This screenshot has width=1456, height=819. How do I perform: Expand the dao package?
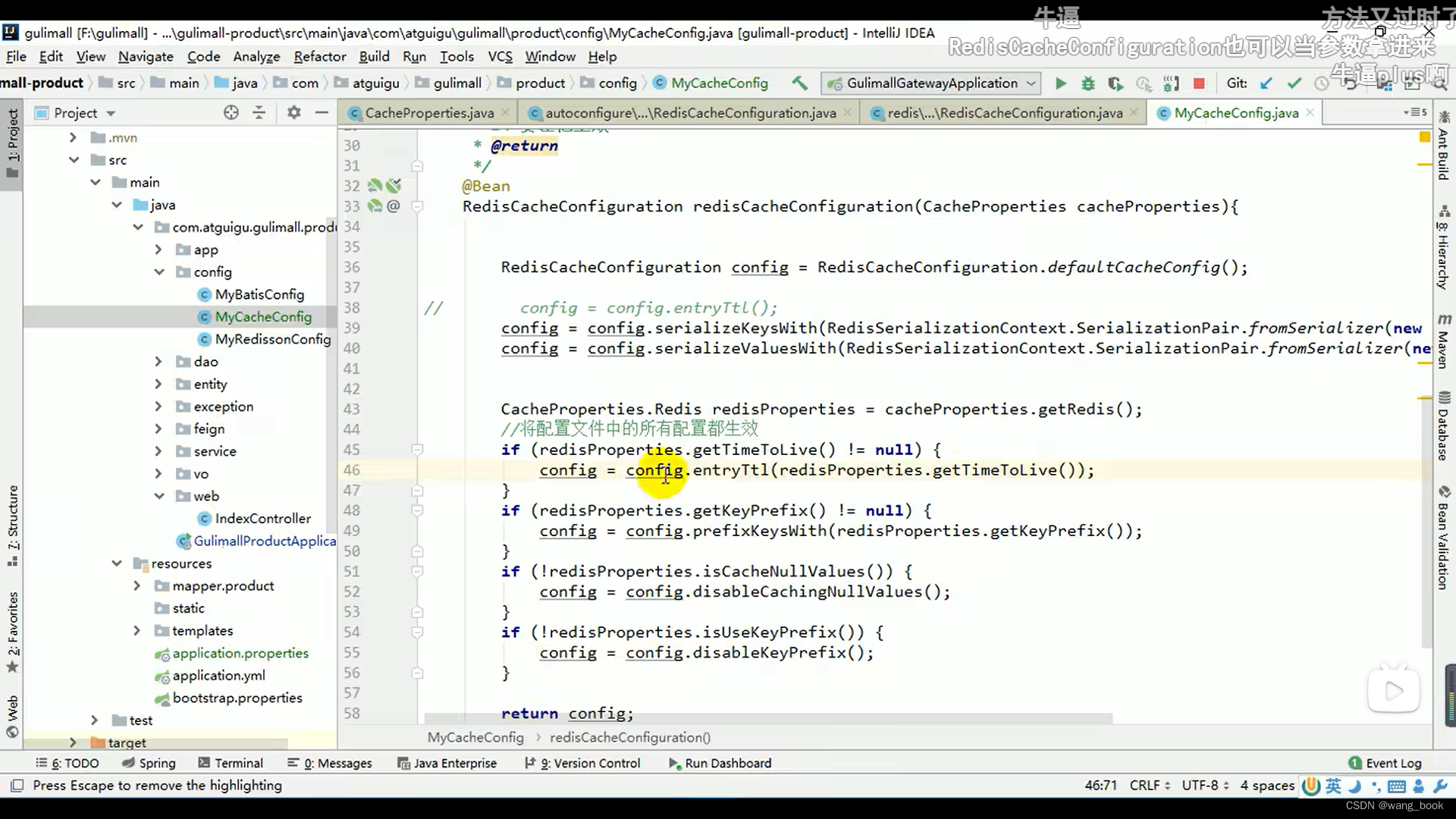coord(158,362)
